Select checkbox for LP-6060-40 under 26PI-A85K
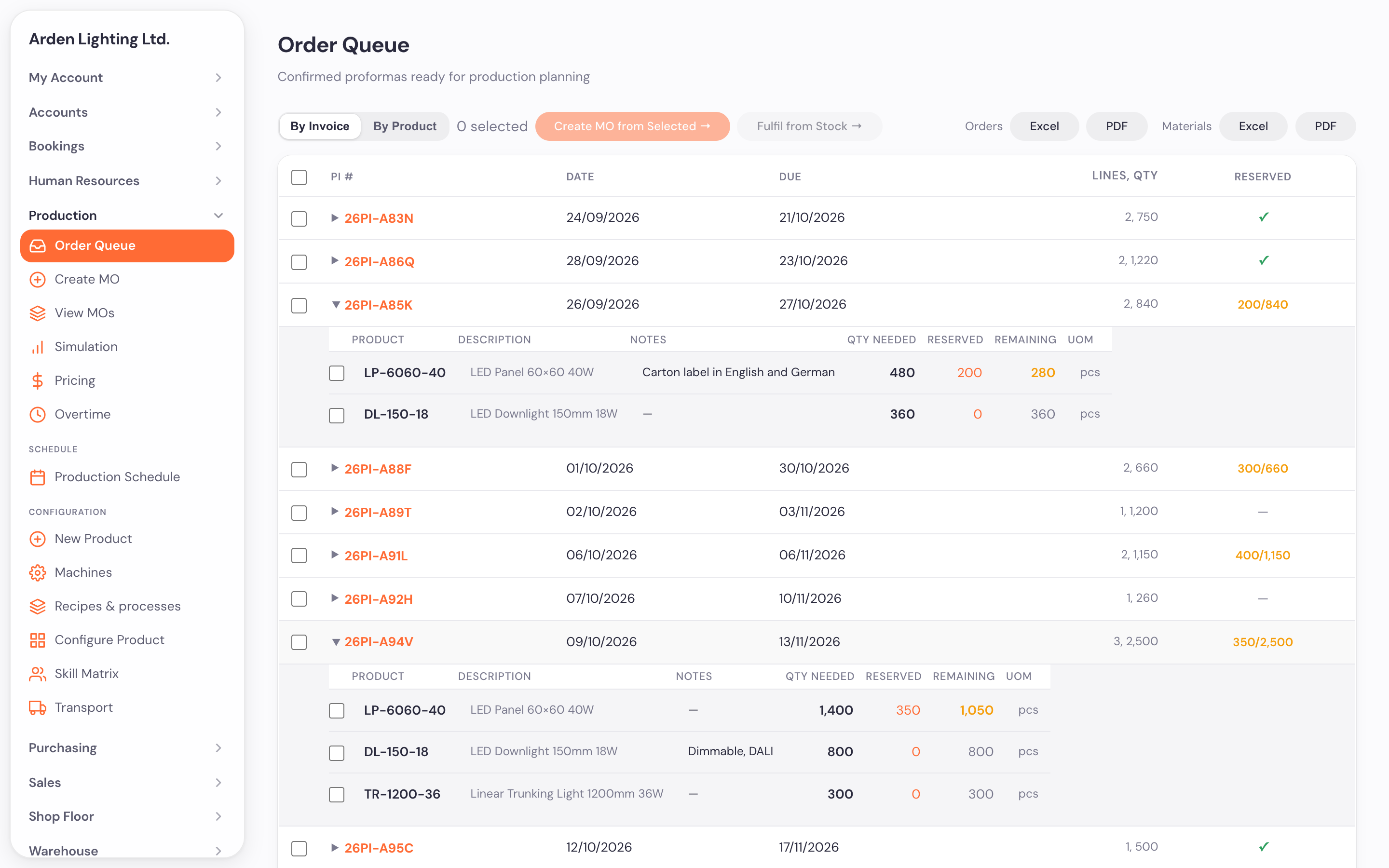Screen dimensions: 1389x868 tap(337, 373)
